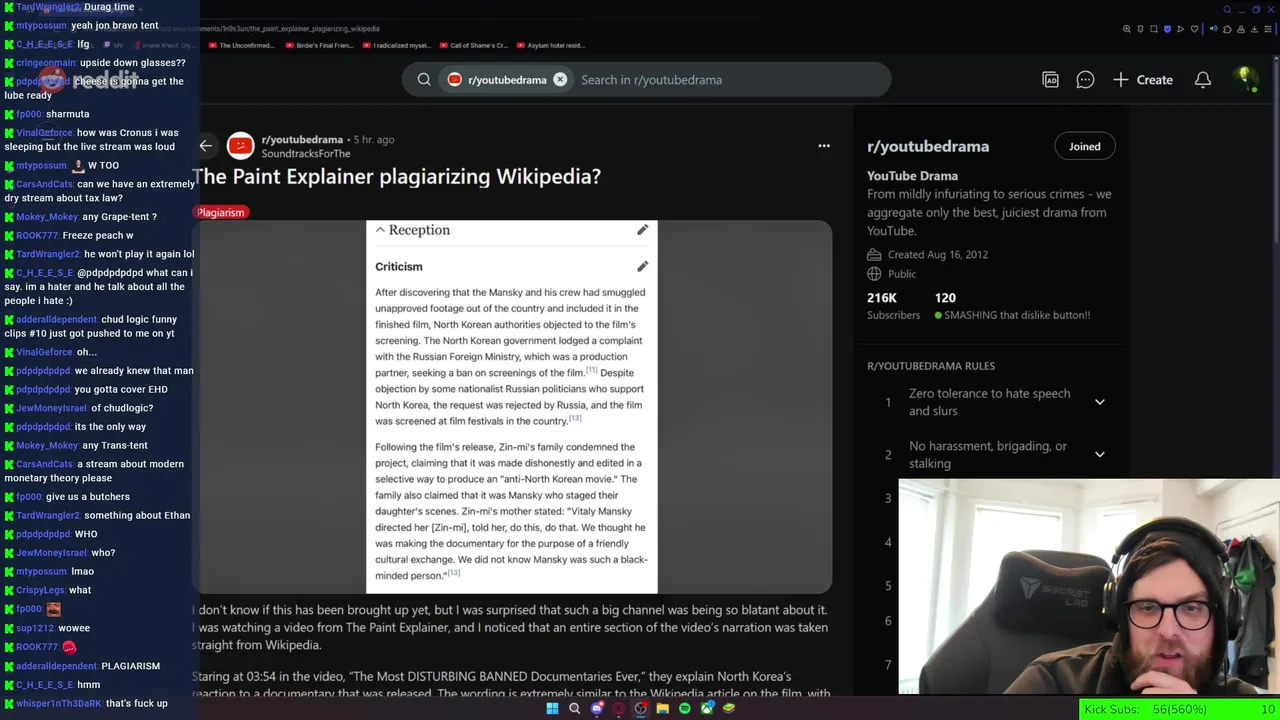Open OBS Studio from the taskbar
This screenshot has width=1280, height=720.
pos(641,709)
